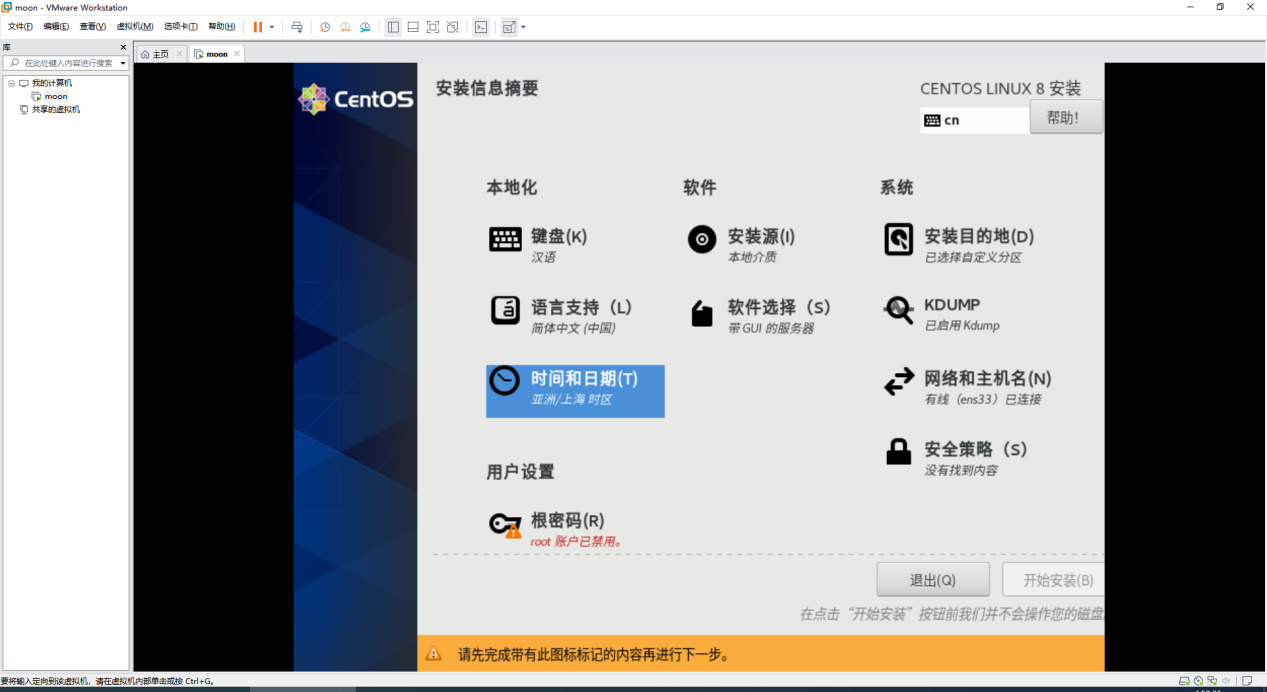This screenshot has height=692, width=1267.
Task: Open the 安全策略(S) lock icon
Action: (x=899, y=451)
